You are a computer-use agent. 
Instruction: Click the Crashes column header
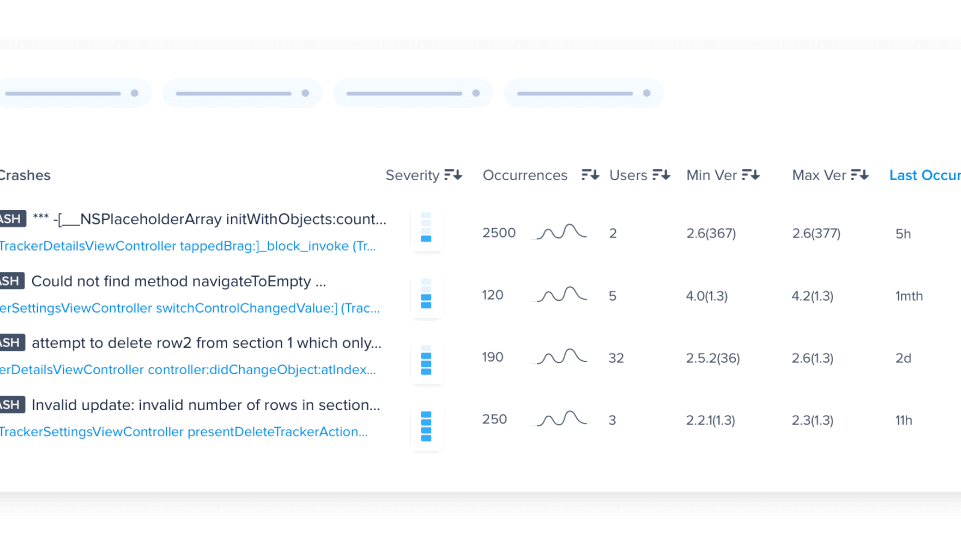pos(24,175)
